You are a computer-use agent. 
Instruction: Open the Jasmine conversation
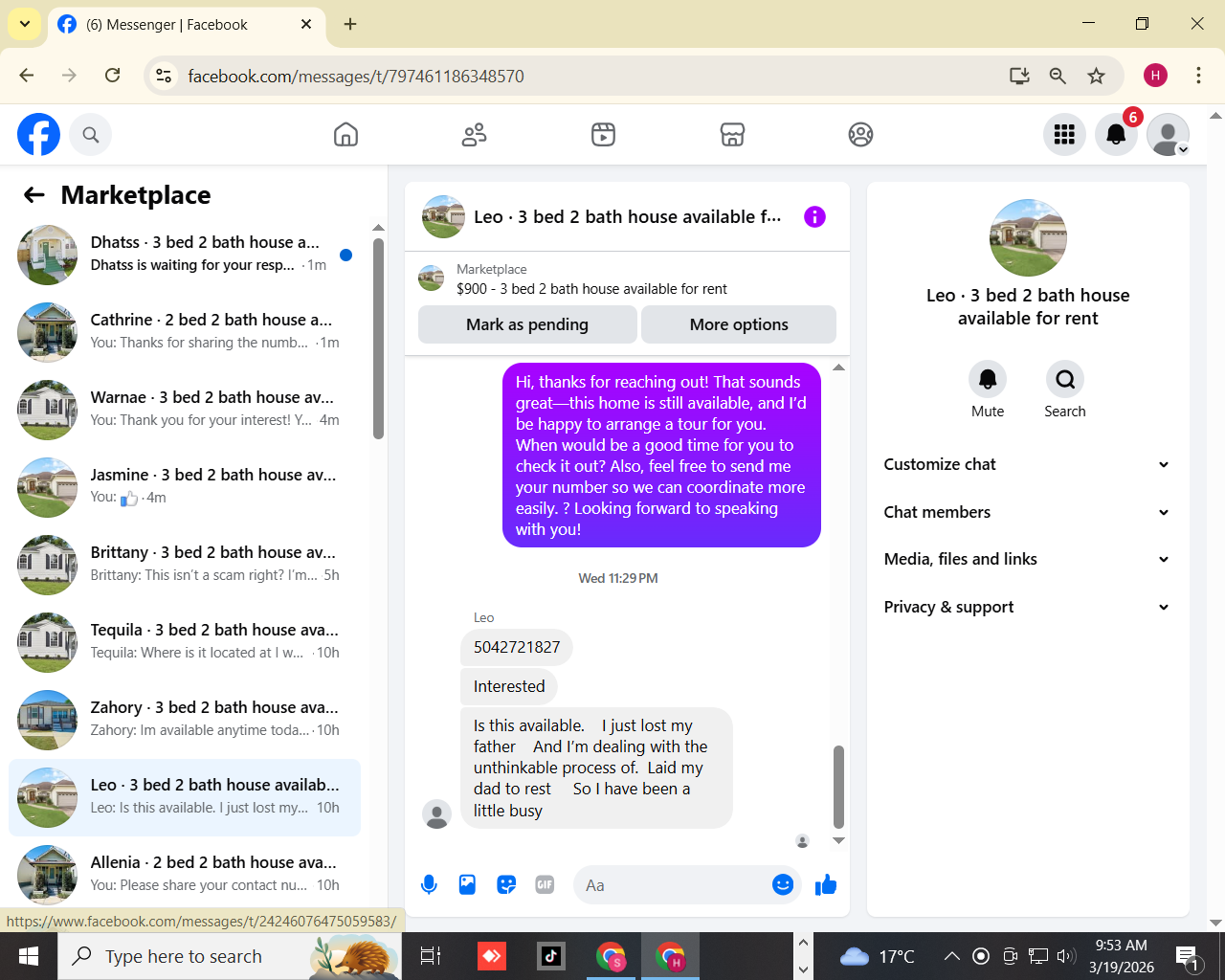pyautogui.click(x=185, y=487)
